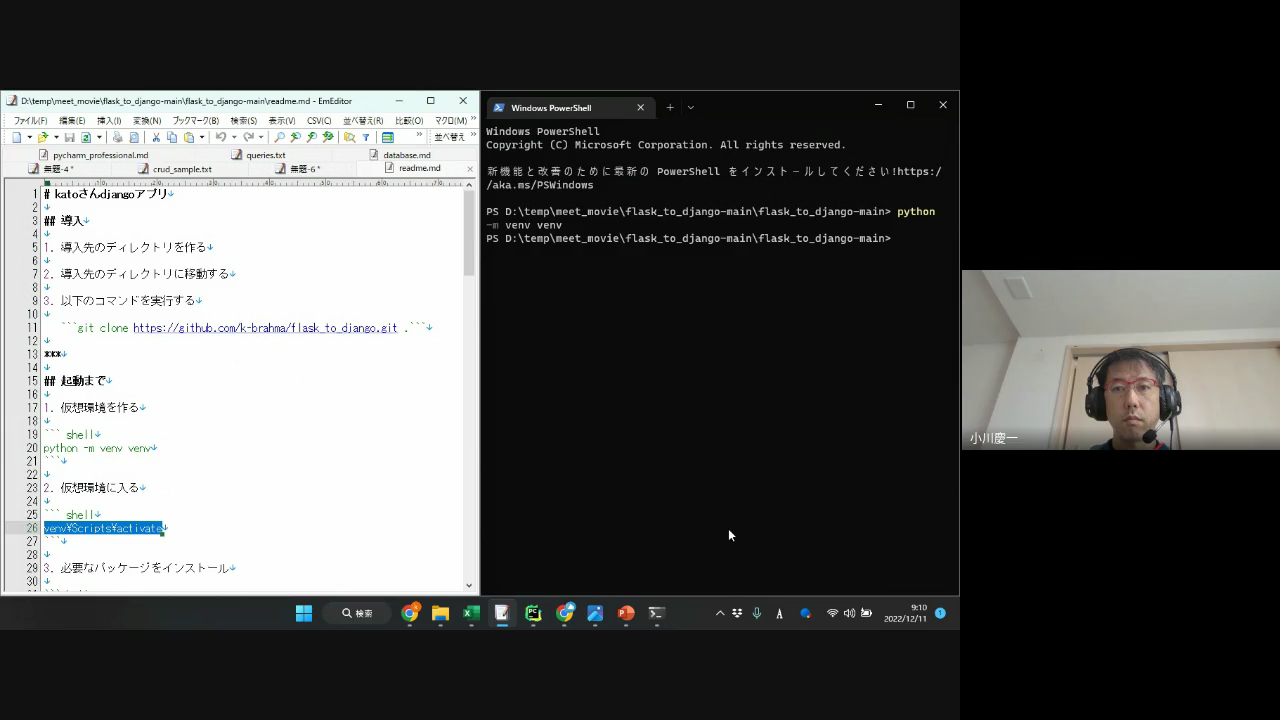Viewport: 1280px width, 720px height.
Task: Click the New file icon in EmEditor
Action: [x=17, y=137]
